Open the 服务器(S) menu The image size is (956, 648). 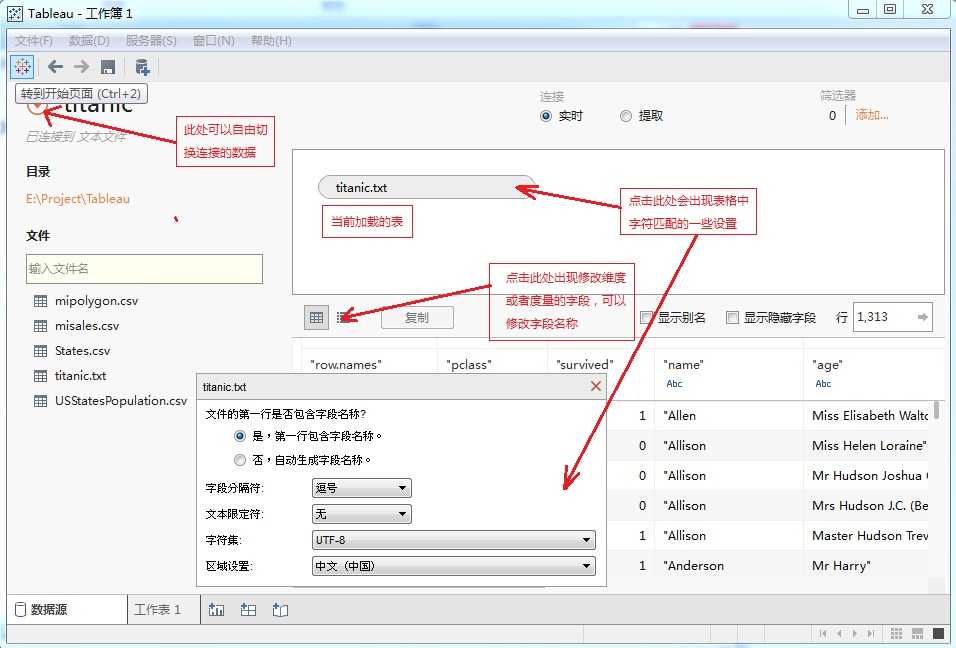pyautogui.click(x=151, y=41)
